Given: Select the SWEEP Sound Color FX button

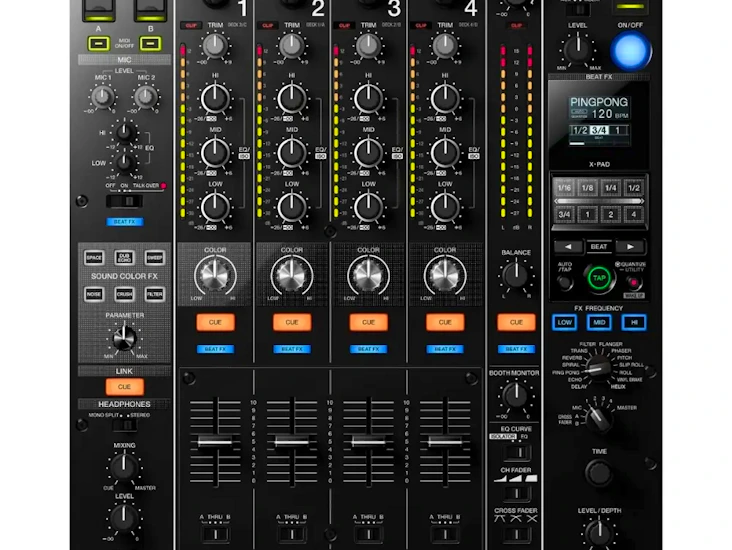Looking at the screenshot, I should 155,257.
